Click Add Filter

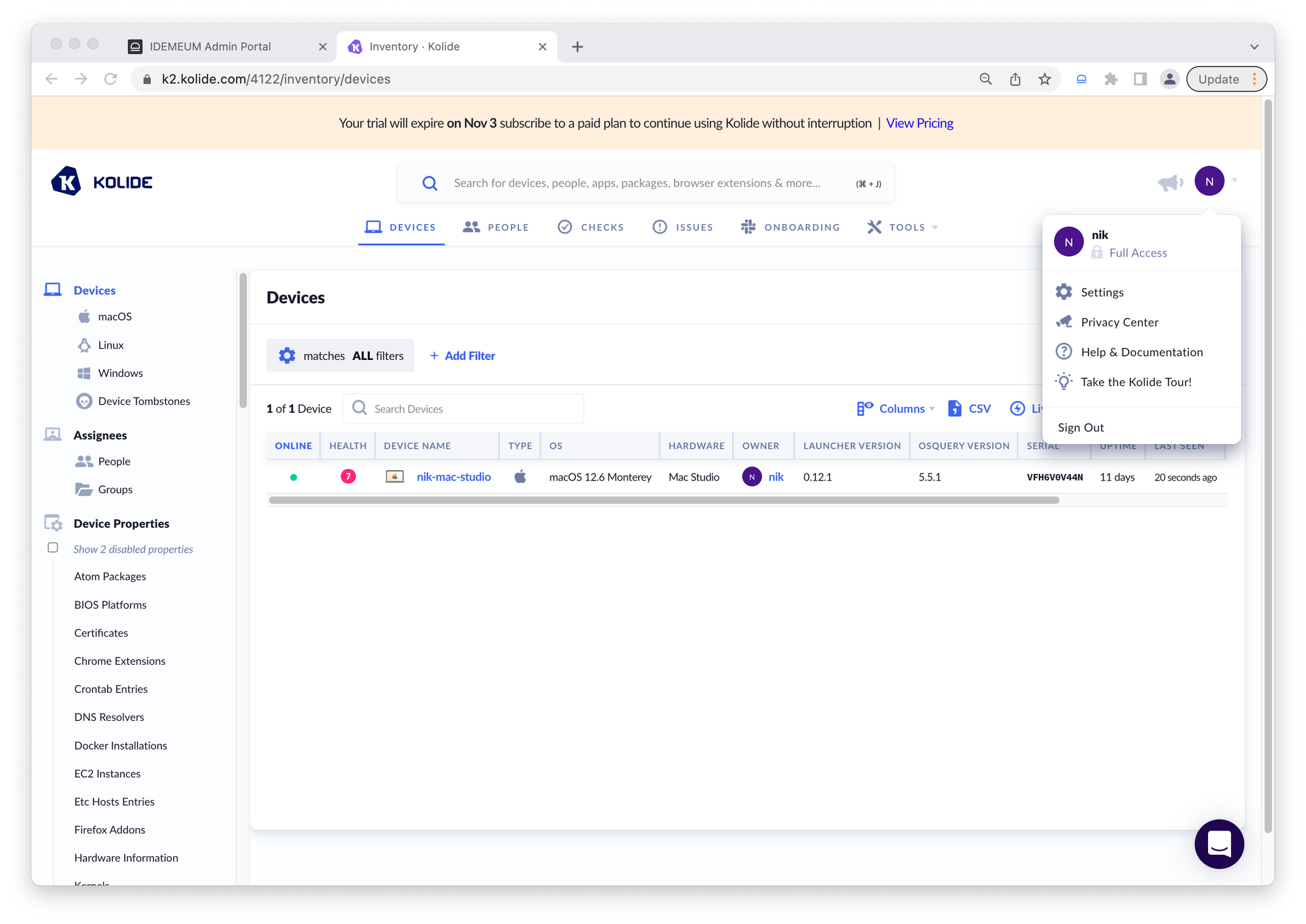[x=462, y=355]
